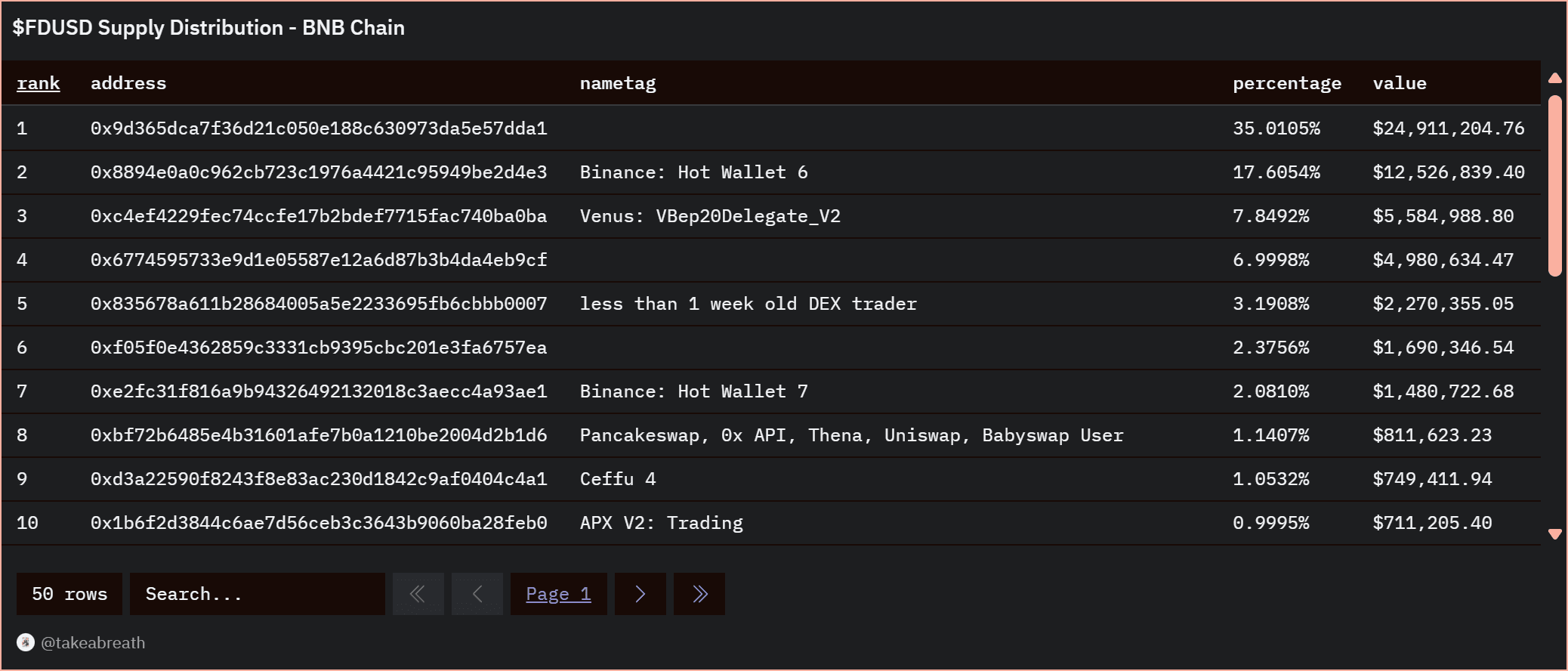Click the 50 rows button
The image size is (1568, 671).
69,594
